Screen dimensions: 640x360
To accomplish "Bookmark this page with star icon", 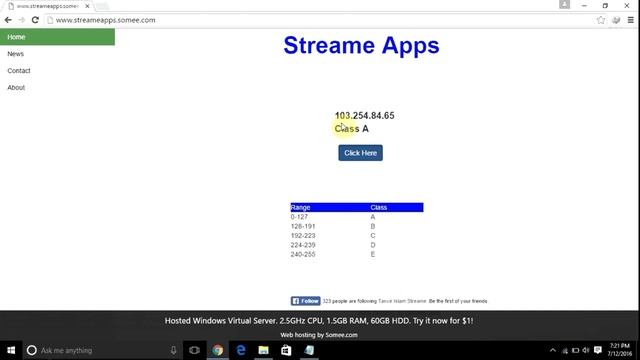I will coord(601,20).
